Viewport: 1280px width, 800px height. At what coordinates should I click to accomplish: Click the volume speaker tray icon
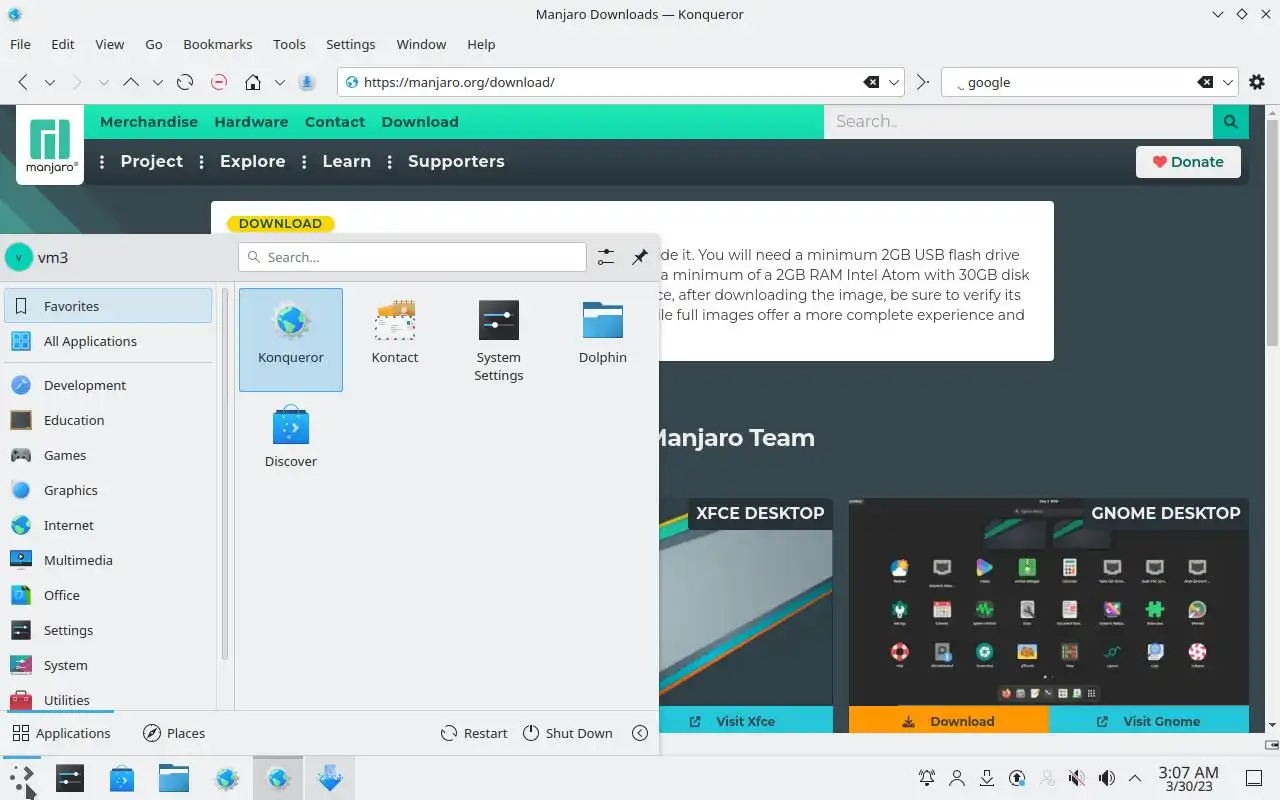(1107, 778)
